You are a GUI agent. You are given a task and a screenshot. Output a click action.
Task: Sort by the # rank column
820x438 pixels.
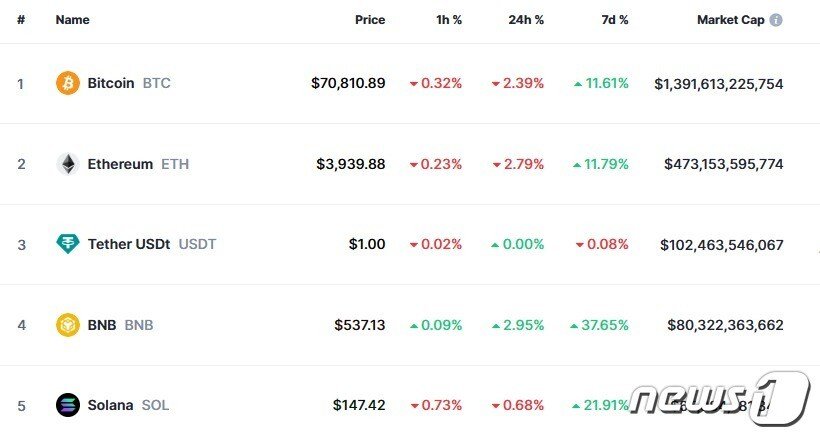click(21, 20)
